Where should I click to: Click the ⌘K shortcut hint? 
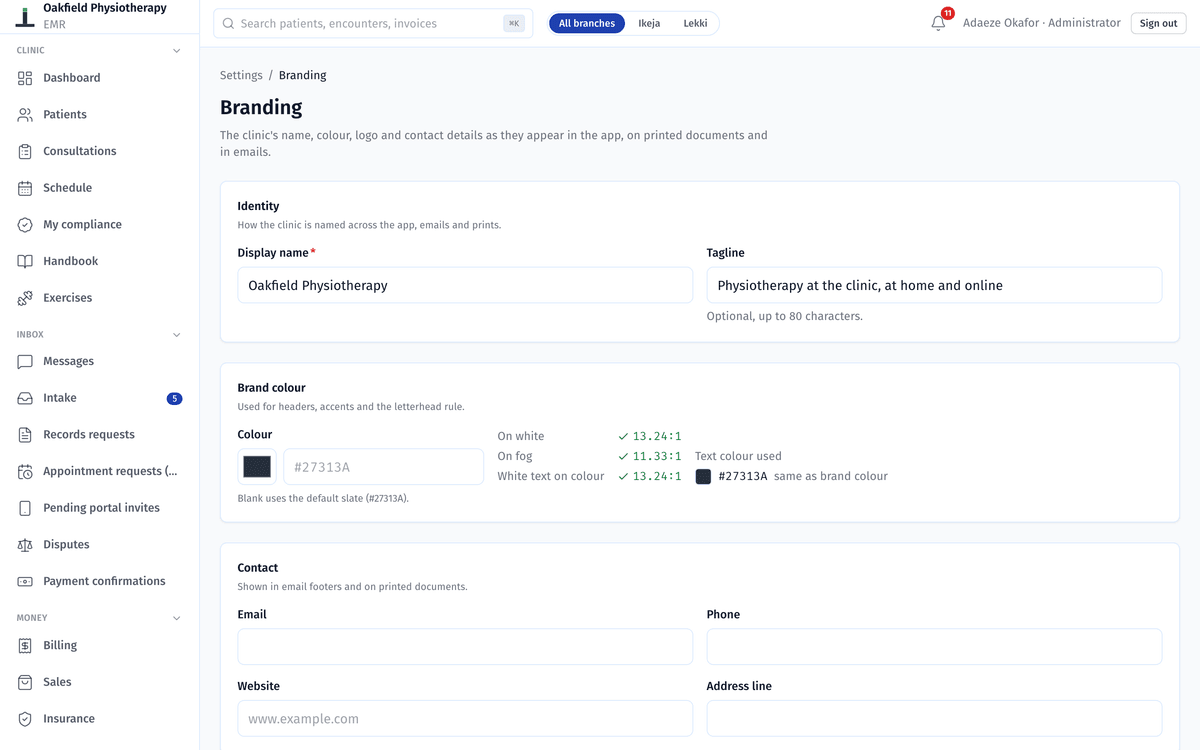(x=514, y=24)
